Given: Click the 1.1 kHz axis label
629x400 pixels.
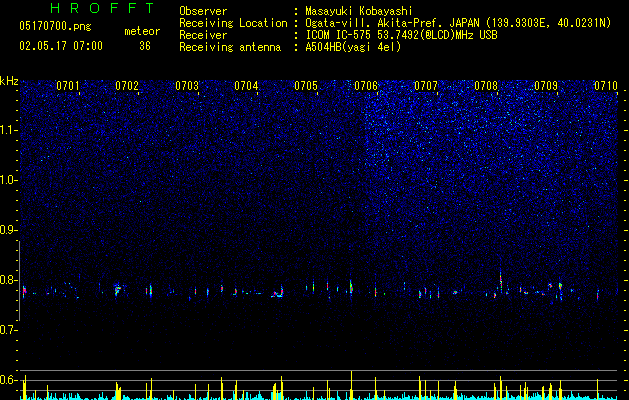Looking at the screenshot, I should pyautogui.click(x=8, y=130).
